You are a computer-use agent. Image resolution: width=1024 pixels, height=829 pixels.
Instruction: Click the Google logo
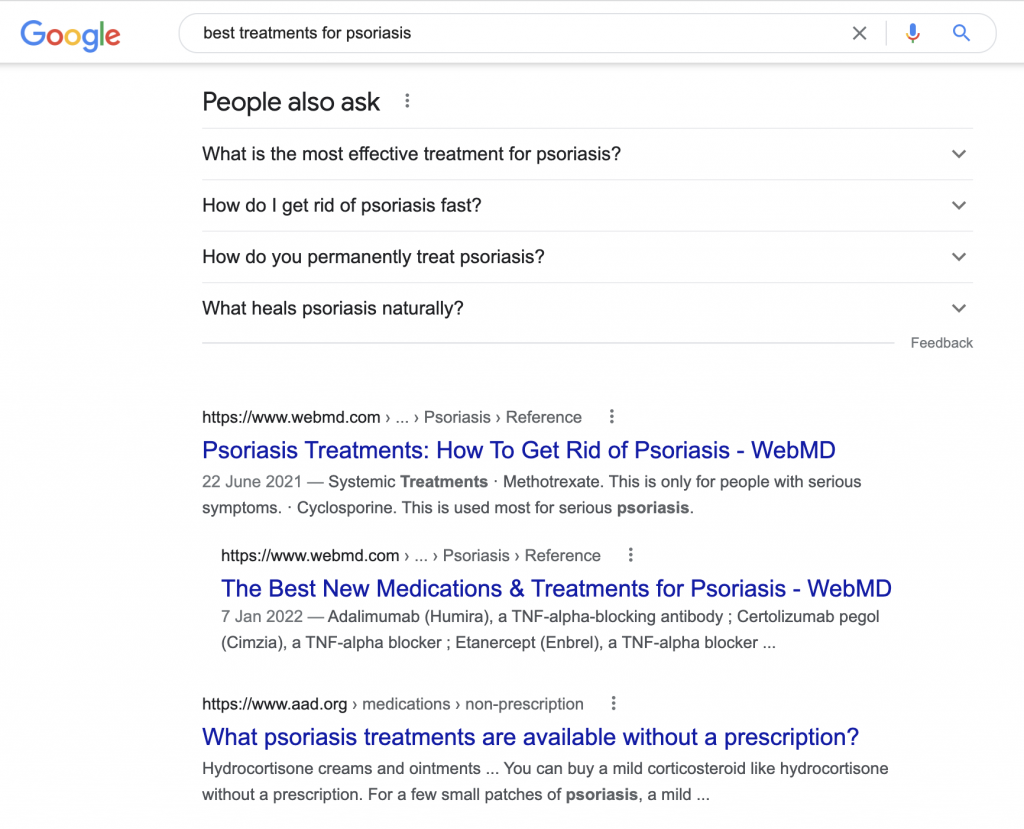pos(71,35)
